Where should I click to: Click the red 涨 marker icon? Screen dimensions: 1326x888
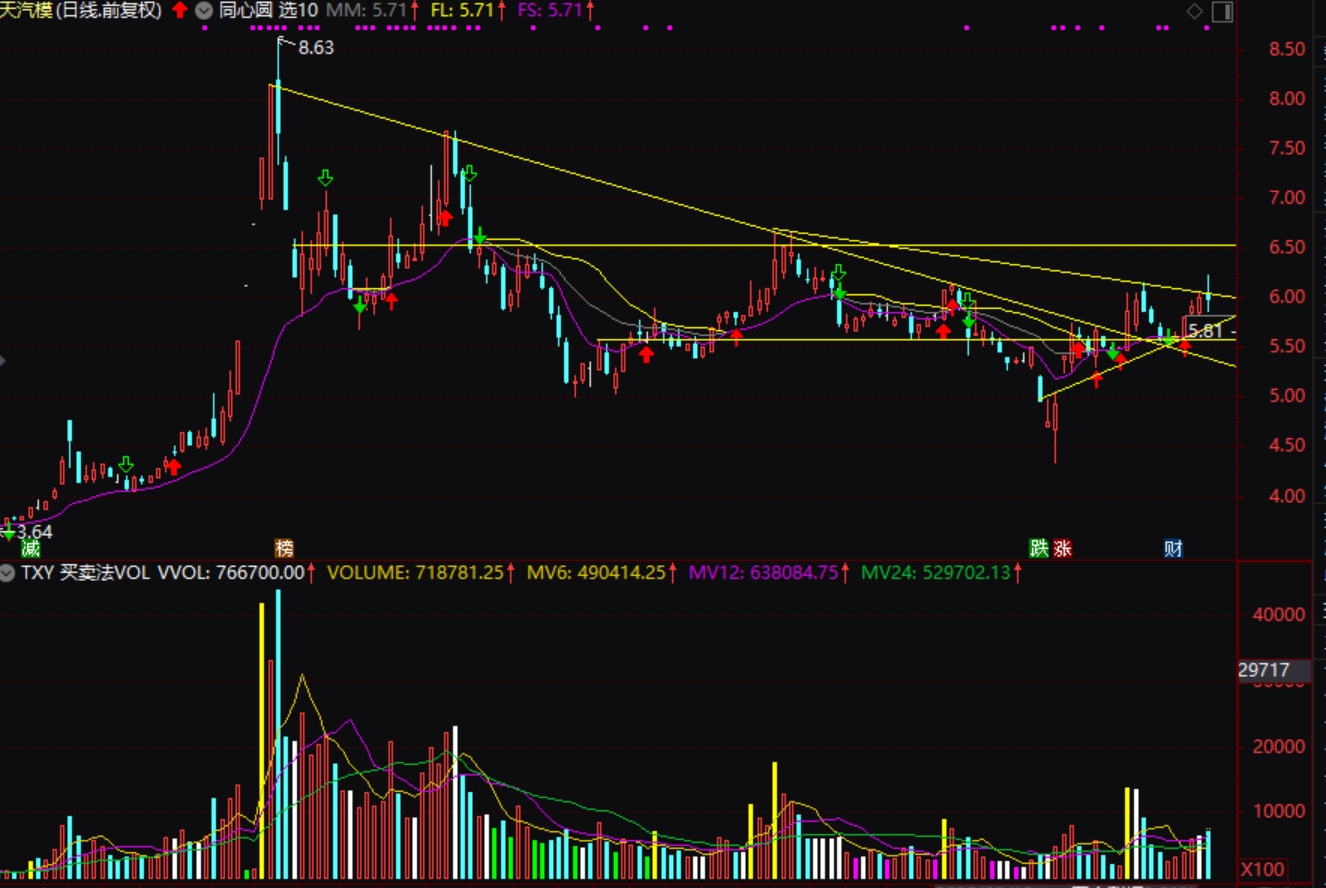(1062, 549)
